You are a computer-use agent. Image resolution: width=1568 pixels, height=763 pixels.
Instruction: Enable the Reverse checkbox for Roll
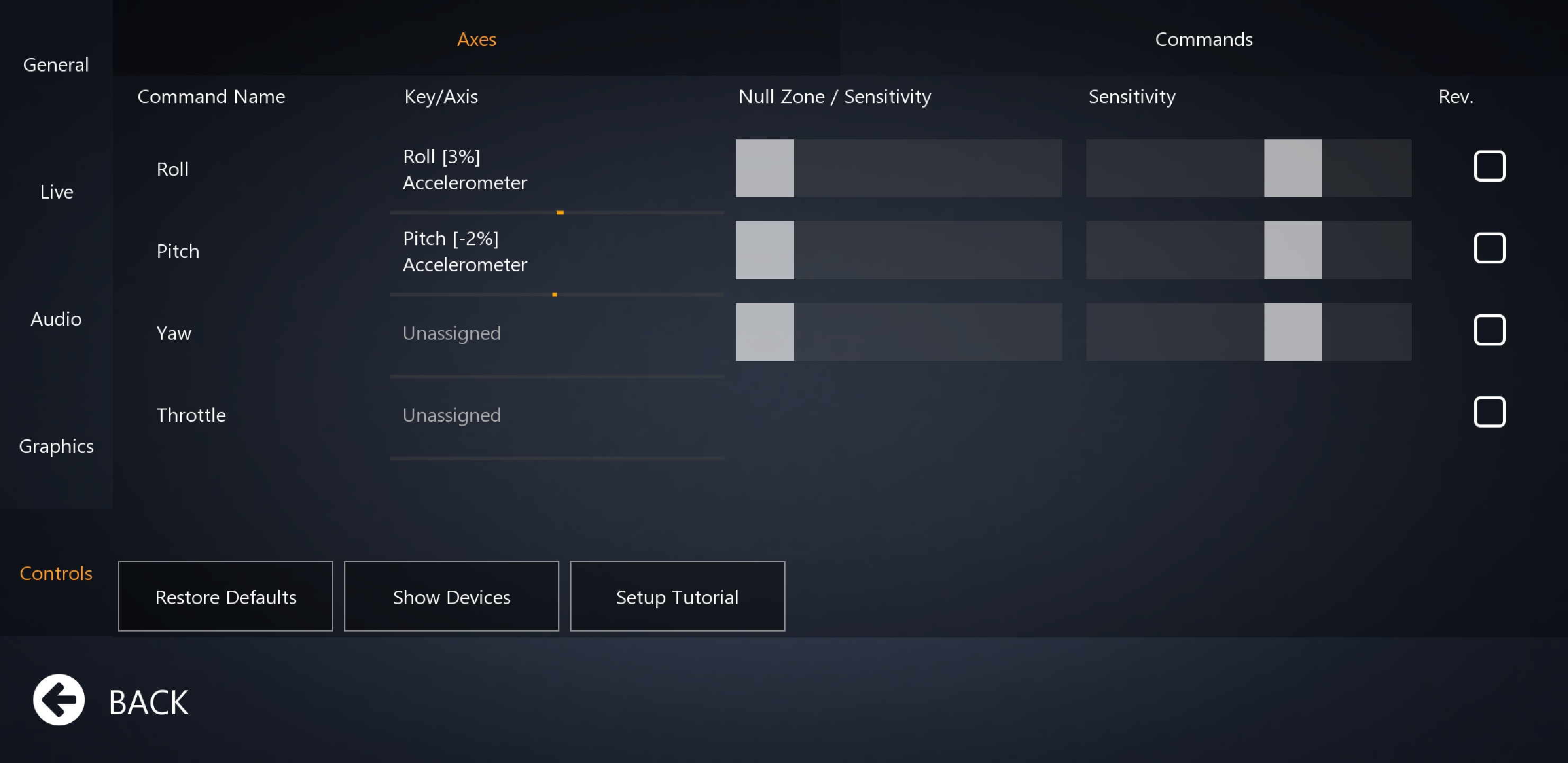pyautogui.click(x=1489, y=166)
